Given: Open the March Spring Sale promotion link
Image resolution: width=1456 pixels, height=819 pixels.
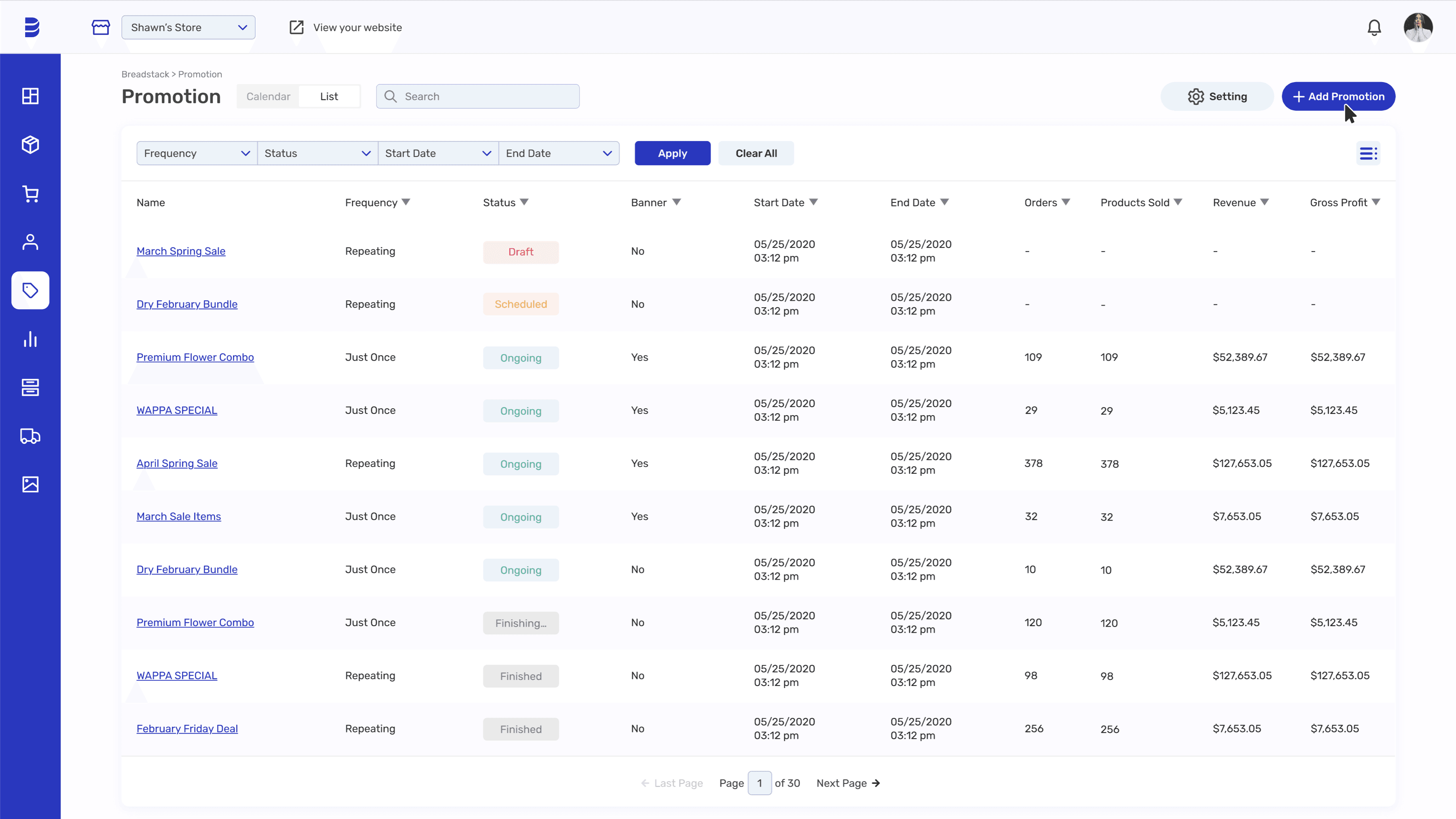Looking at the screenshot, I should pyautogui.click(x=181, y=251).
